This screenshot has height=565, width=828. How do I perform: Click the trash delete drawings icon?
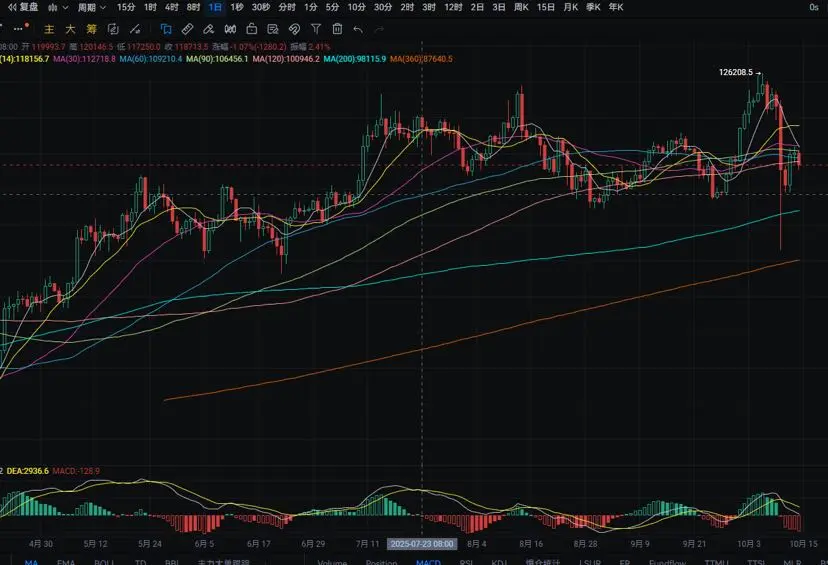pos(337,29)
